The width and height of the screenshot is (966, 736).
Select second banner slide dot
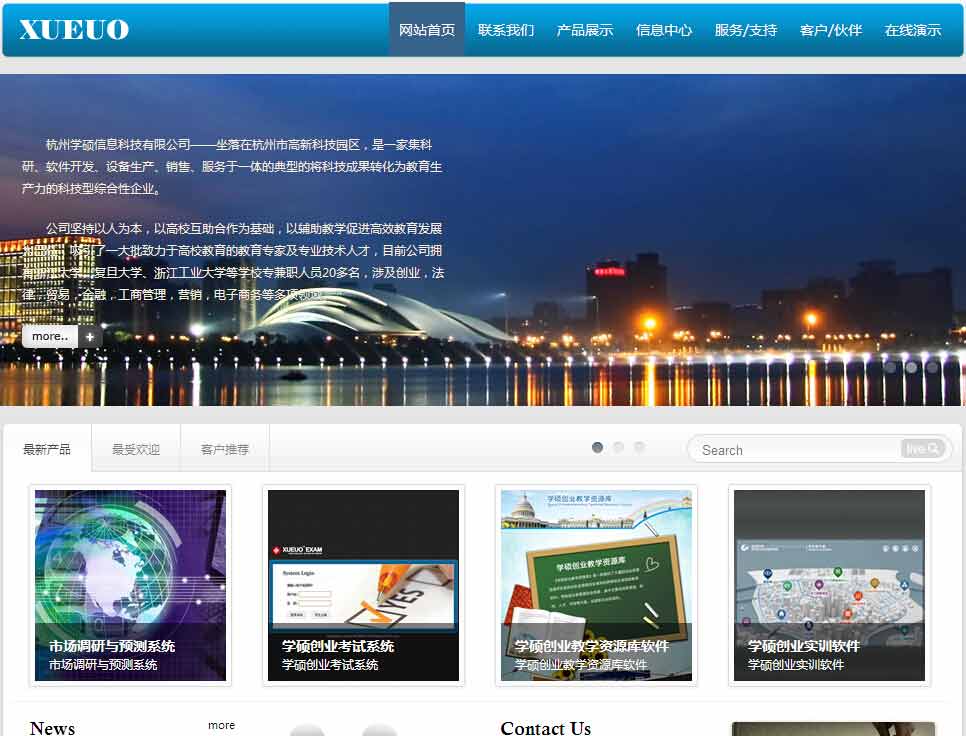pyautogui.click(x=911, y=367)
